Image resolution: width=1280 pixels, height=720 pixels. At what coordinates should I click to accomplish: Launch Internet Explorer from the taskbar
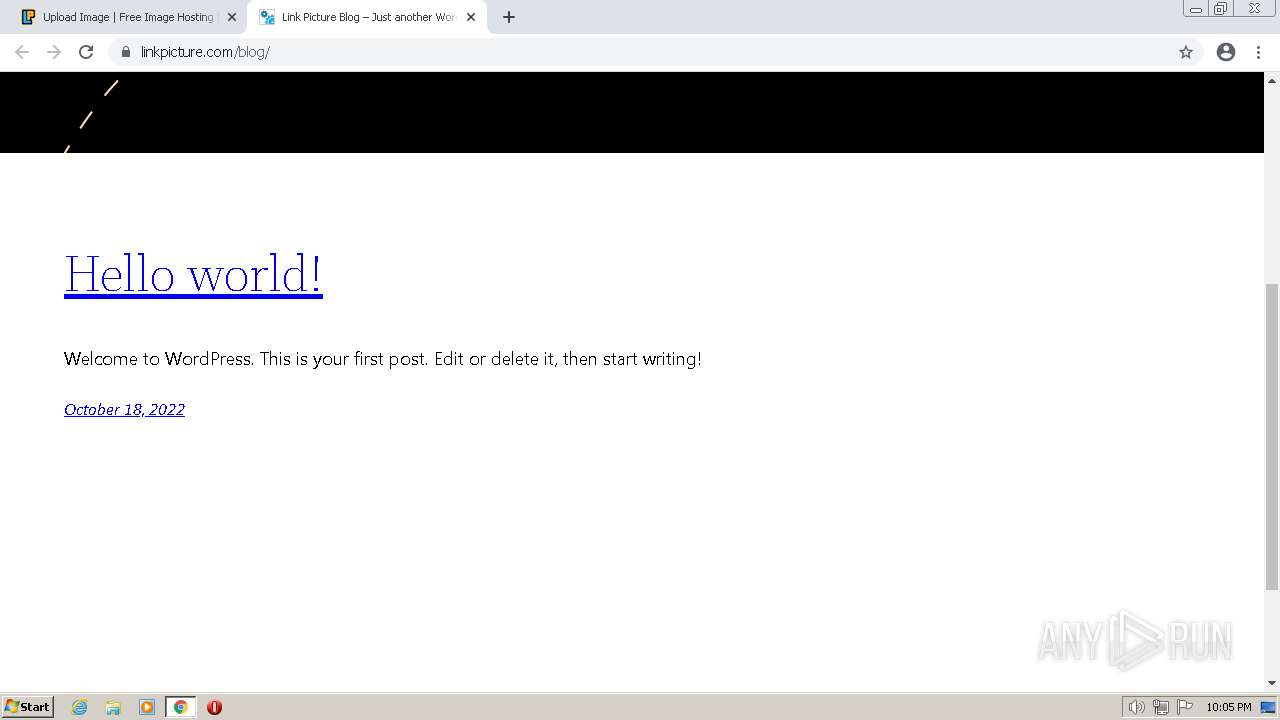point(79,707)
